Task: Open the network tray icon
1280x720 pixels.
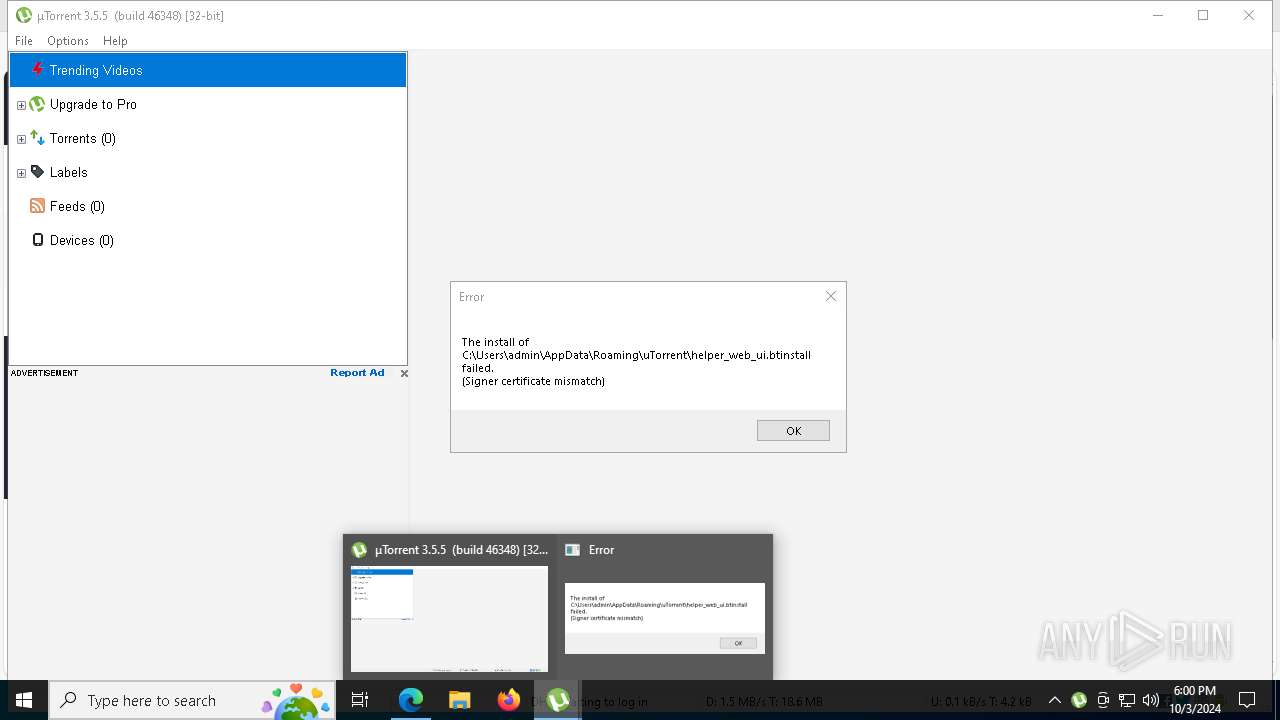Action: (x=1127, y=700)
